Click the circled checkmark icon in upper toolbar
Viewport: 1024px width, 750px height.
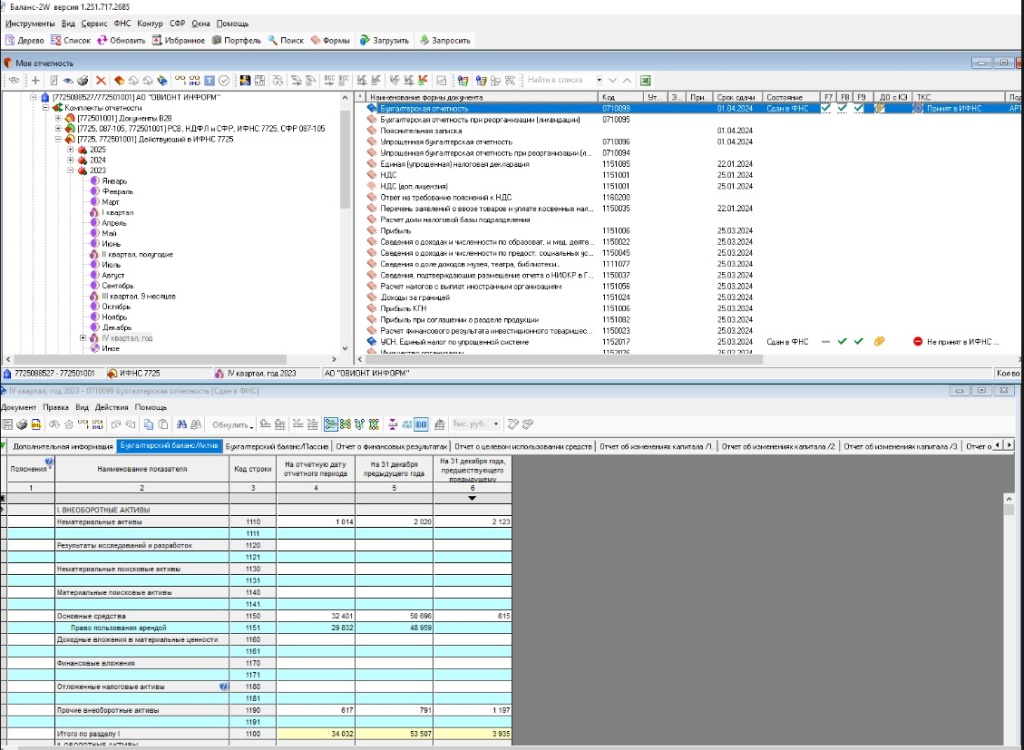point(224,80)
